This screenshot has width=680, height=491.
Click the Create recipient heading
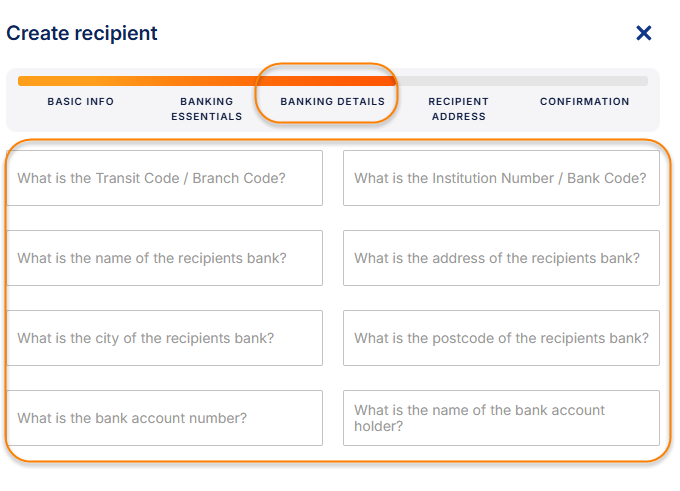pos(82,33)
